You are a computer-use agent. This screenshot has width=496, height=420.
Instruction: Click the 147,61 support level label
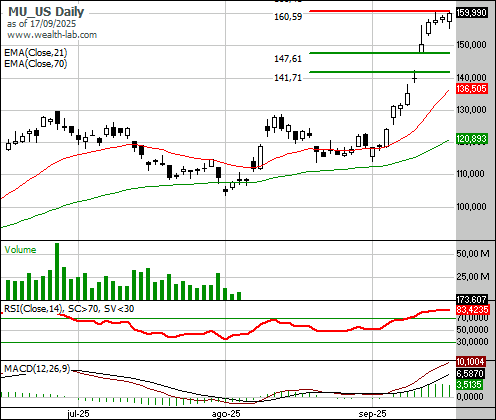288,59
